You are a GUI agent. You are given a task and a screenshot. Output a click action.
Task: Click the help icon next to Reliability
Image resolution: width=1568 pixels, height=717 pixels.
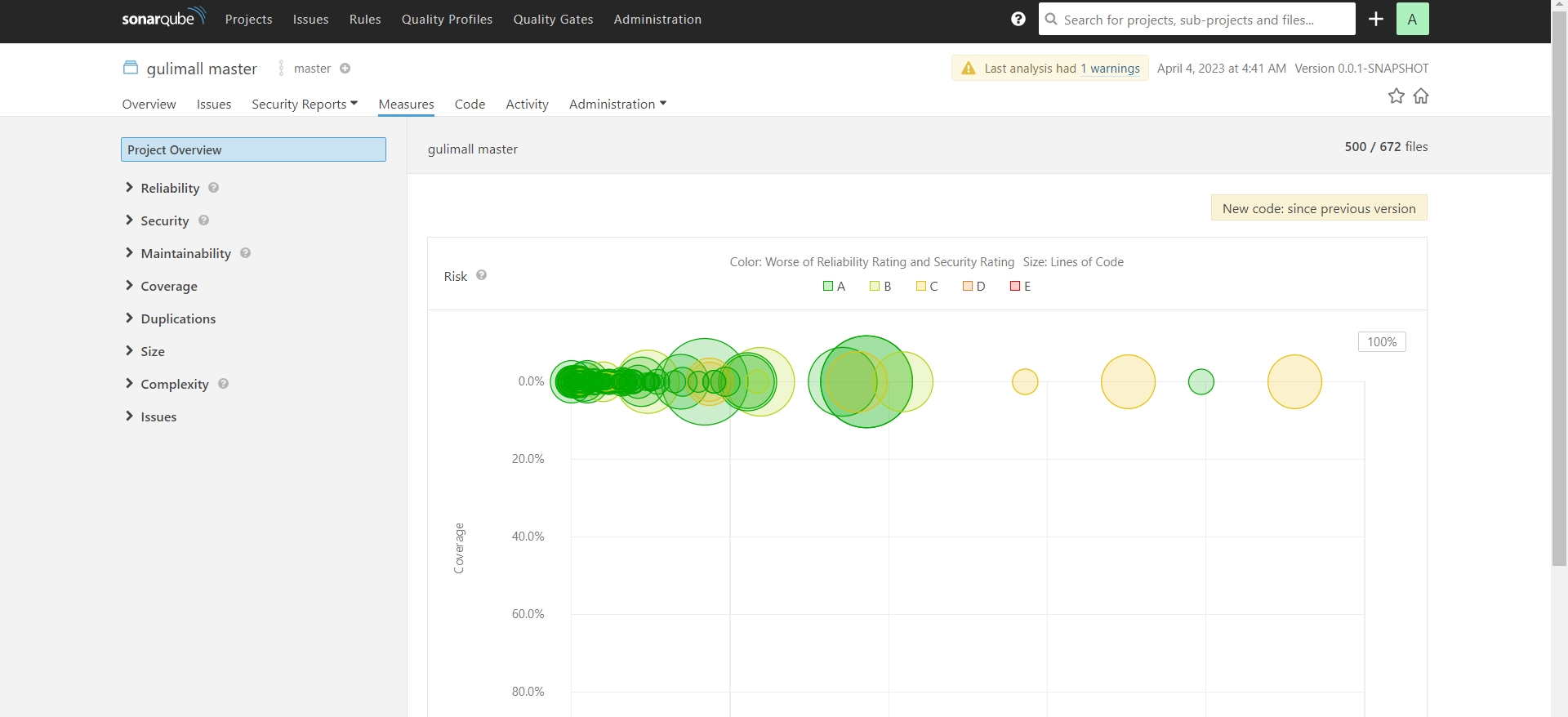(x=214, y=188)
